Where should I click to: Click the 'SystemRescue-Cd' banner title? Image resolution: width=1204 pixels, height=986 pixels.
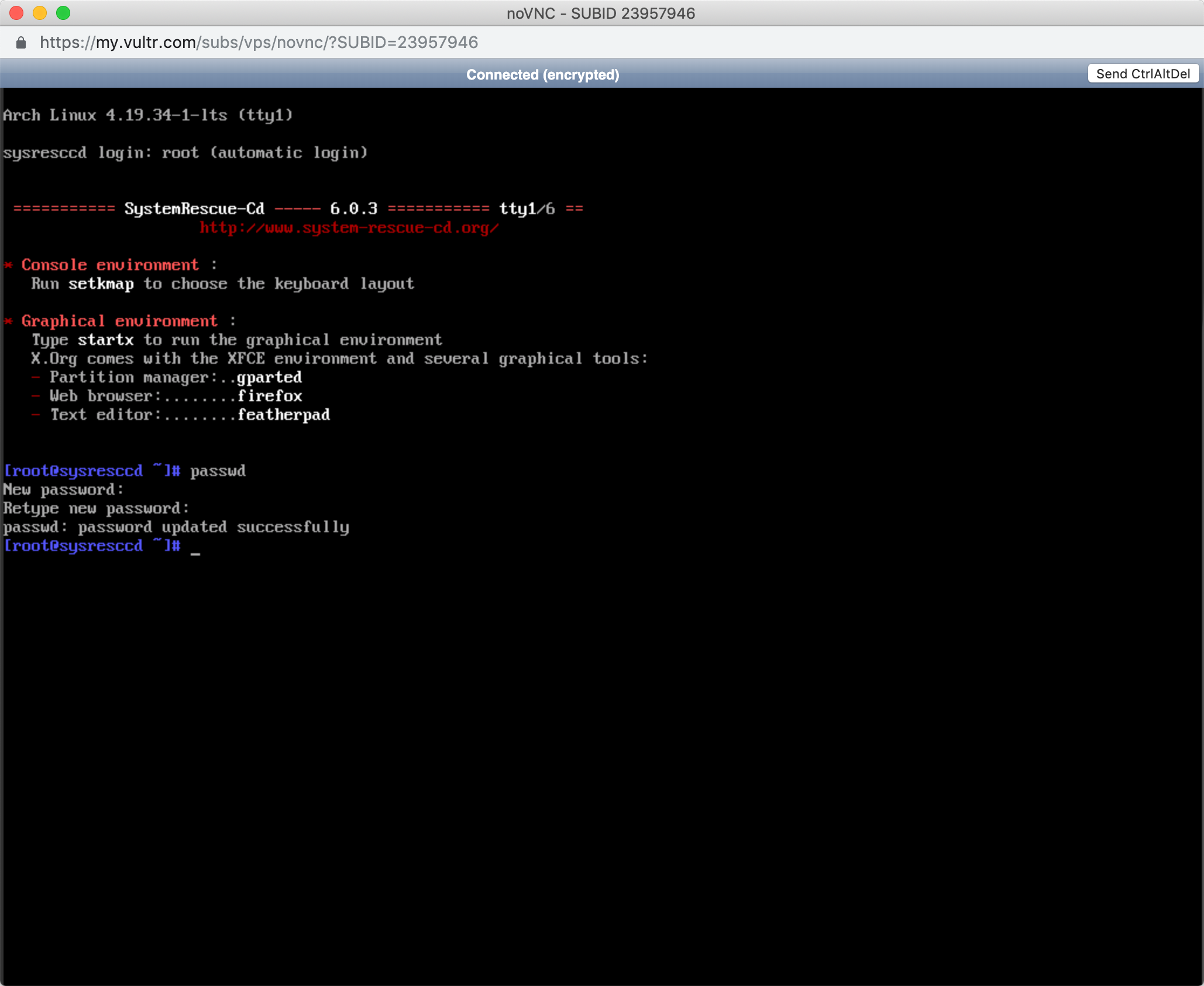coord(194,209)
